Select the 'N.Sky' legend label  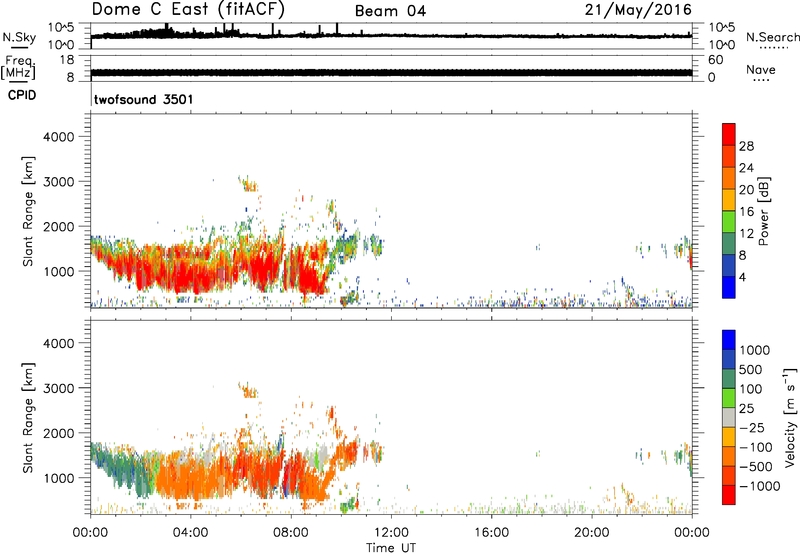[19, 37]
